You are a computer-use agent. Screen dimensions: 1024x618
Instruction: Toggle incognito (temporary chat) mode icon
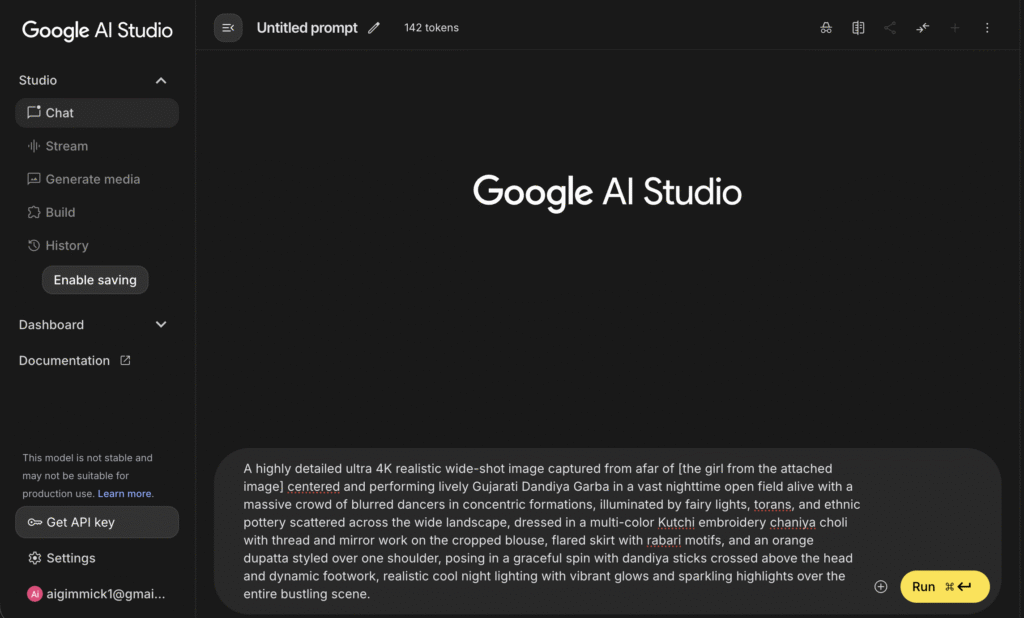point(825,28)
